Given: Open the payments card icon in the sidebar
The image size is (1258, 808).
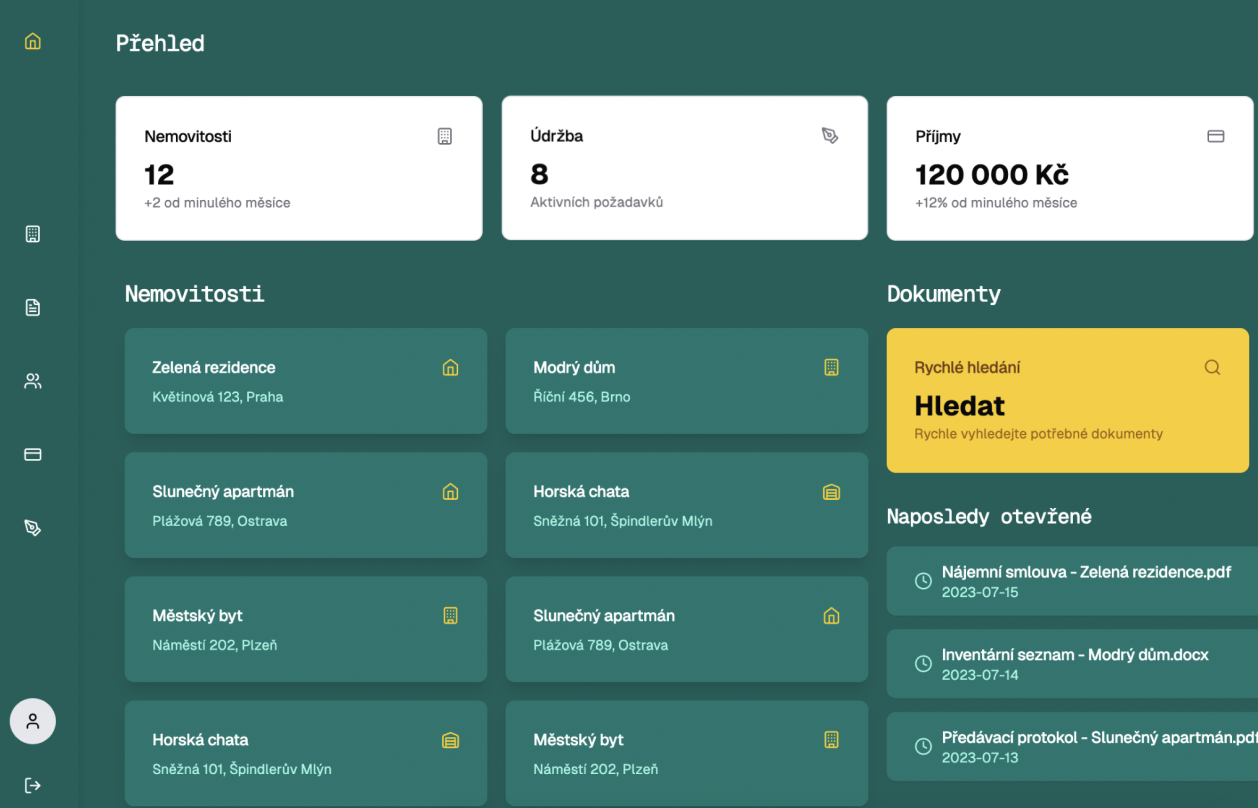Looking at the screenshot, I should click(33, 454).
